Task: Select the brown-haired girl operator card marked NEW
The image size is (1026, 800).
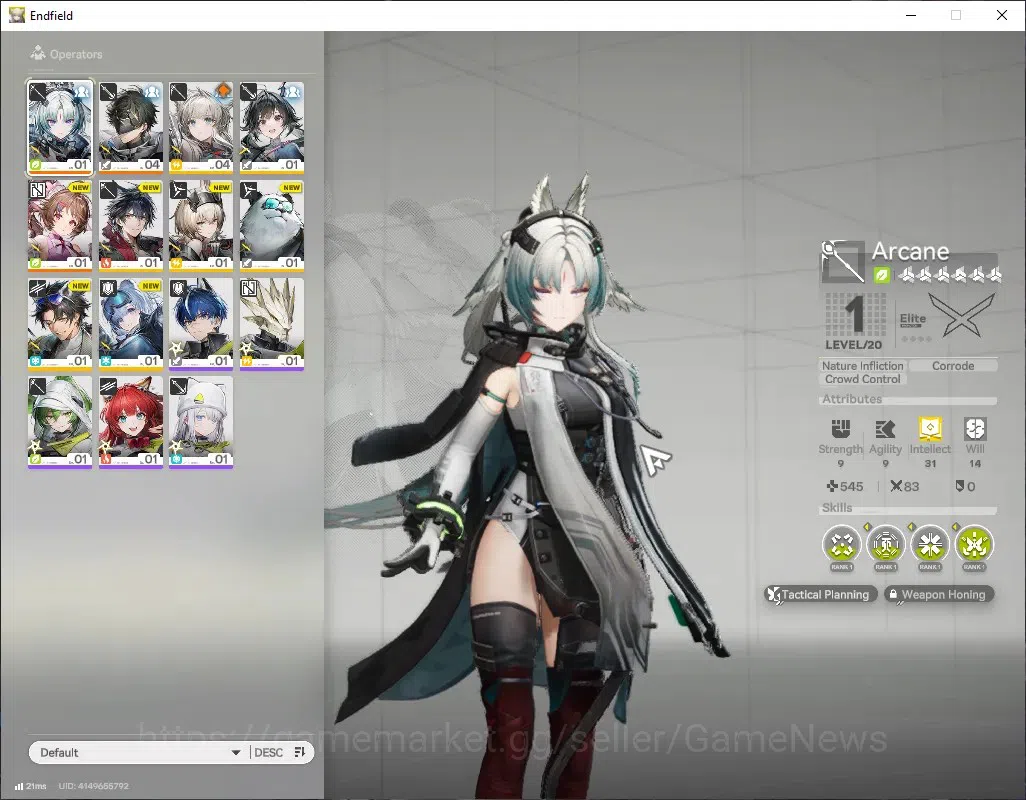Action: 60,226
